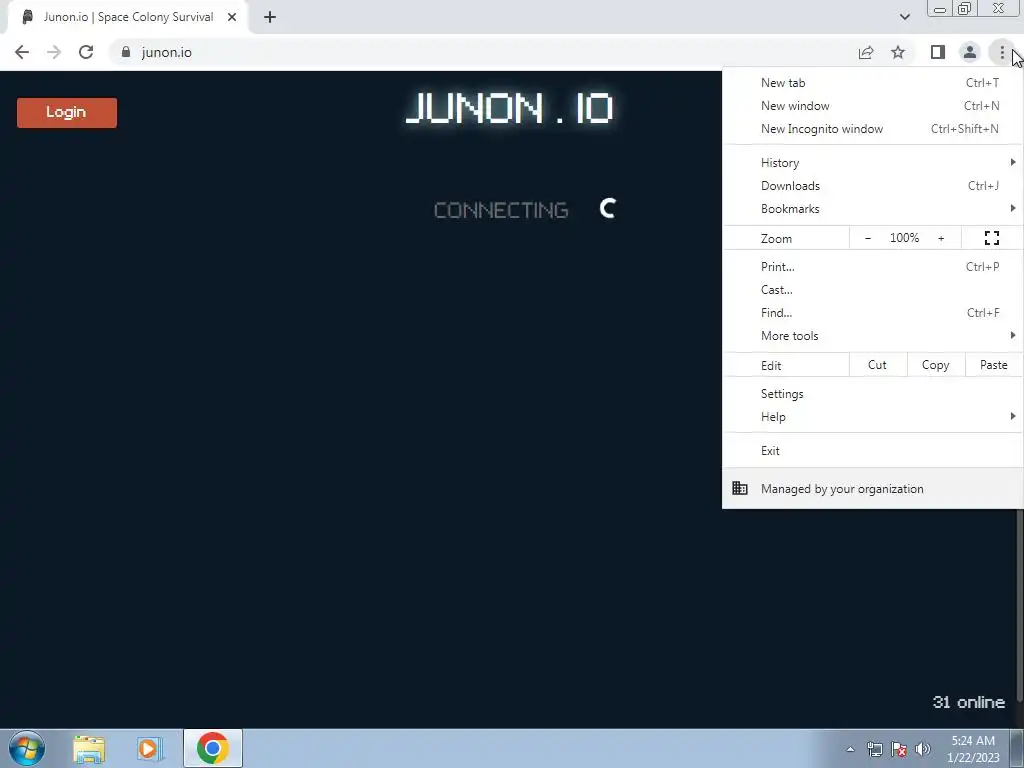
Task: Open the Windows Start button
Action: coord(27,748)
